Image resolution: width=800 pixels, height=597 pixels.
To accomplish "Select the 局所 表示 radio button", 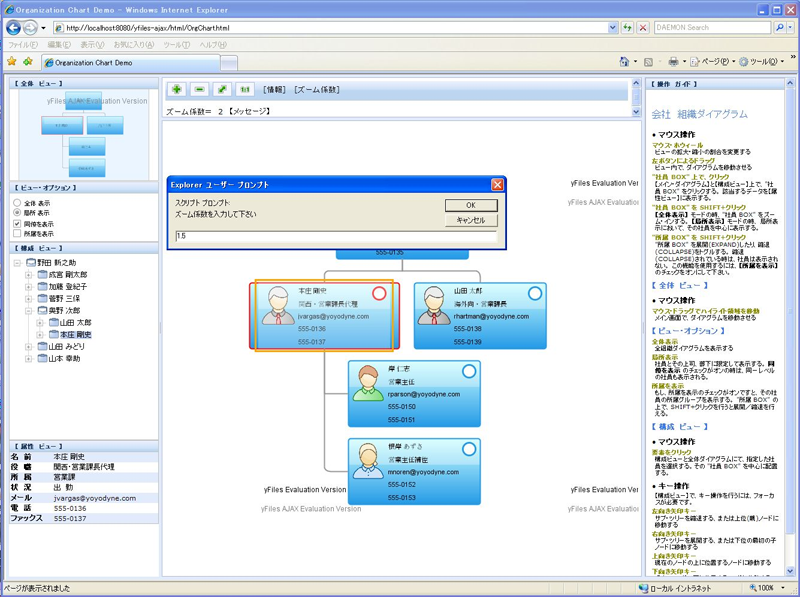I will (x=17, y=213).
